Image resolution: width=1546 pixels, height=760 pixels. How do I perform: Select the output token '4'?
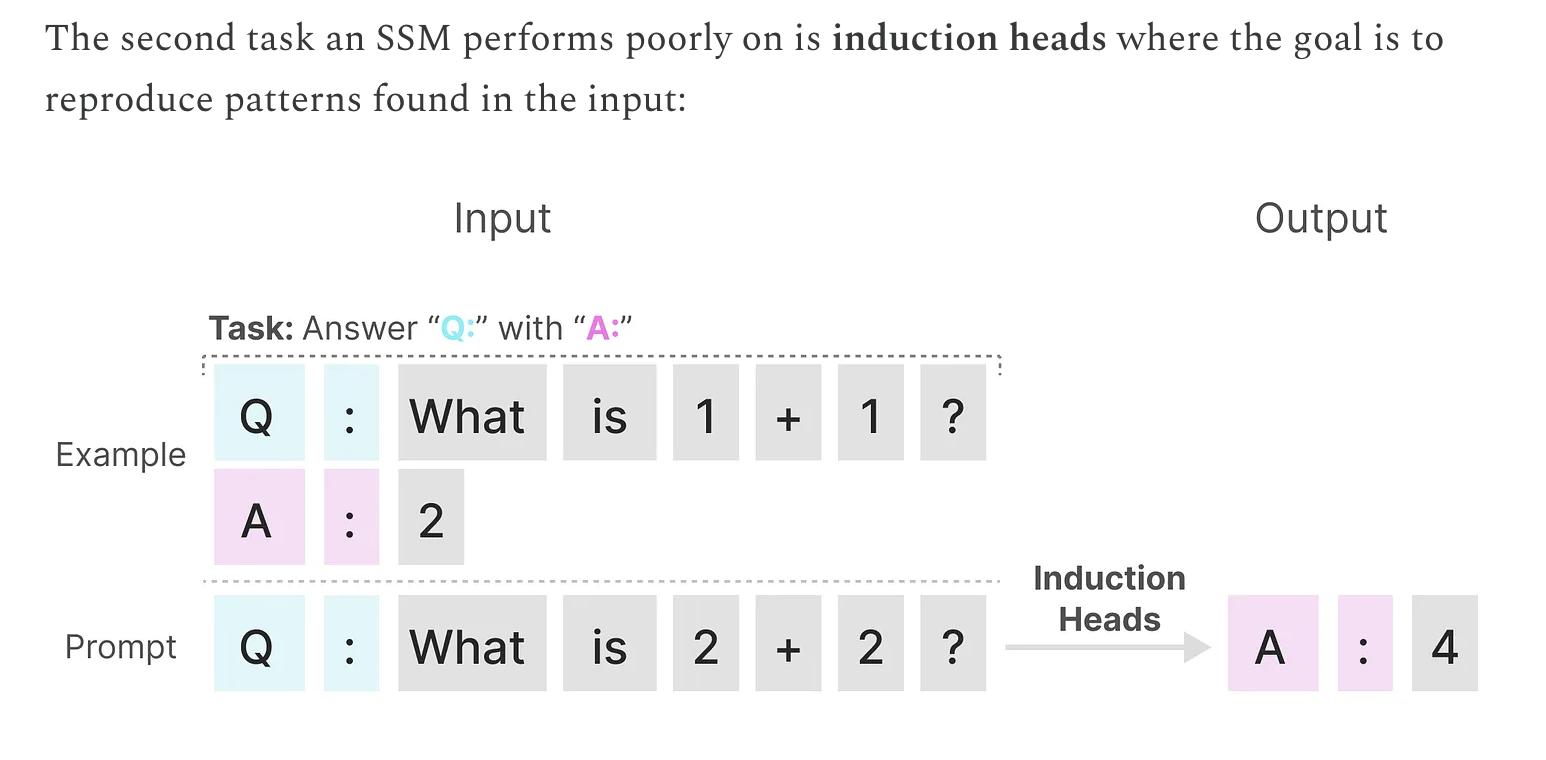[x=1444, y=643]
